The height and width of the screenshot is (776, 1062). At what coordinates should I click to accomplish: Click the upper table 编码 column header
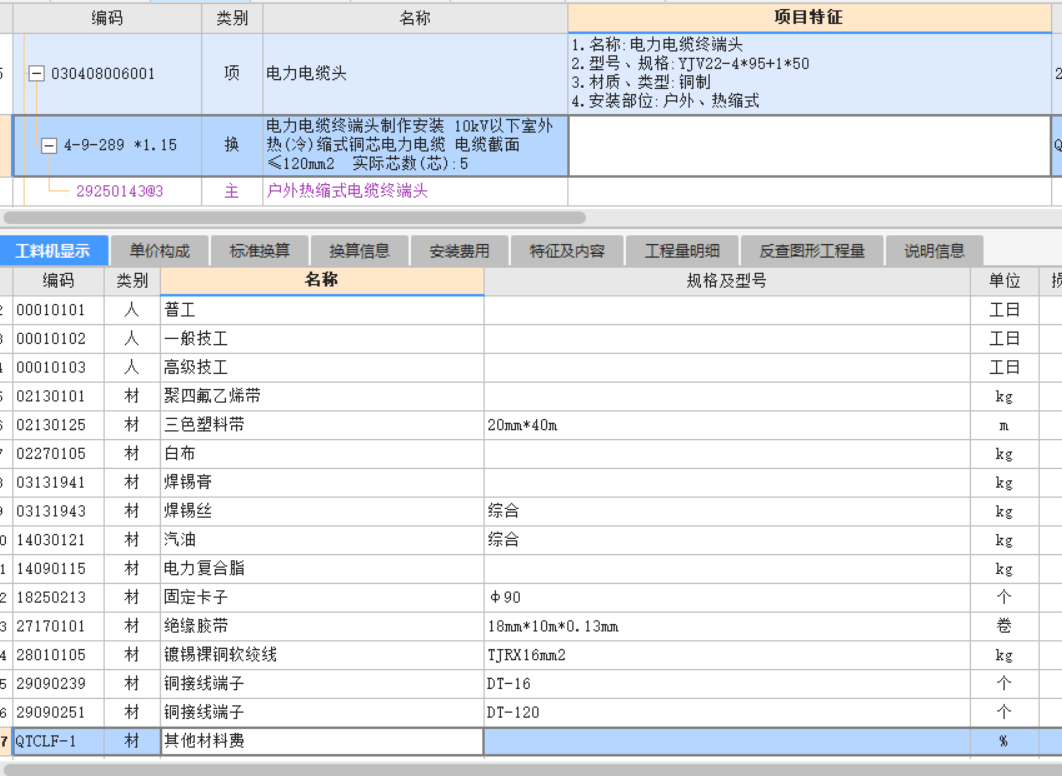pos(107,18)
